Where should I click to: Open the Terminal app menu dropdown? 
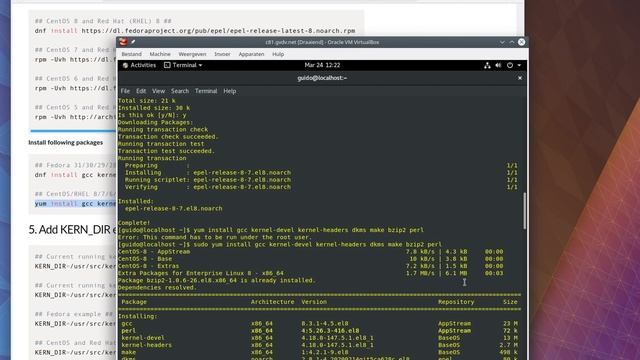pyautogui.click(x=183, y=65)
